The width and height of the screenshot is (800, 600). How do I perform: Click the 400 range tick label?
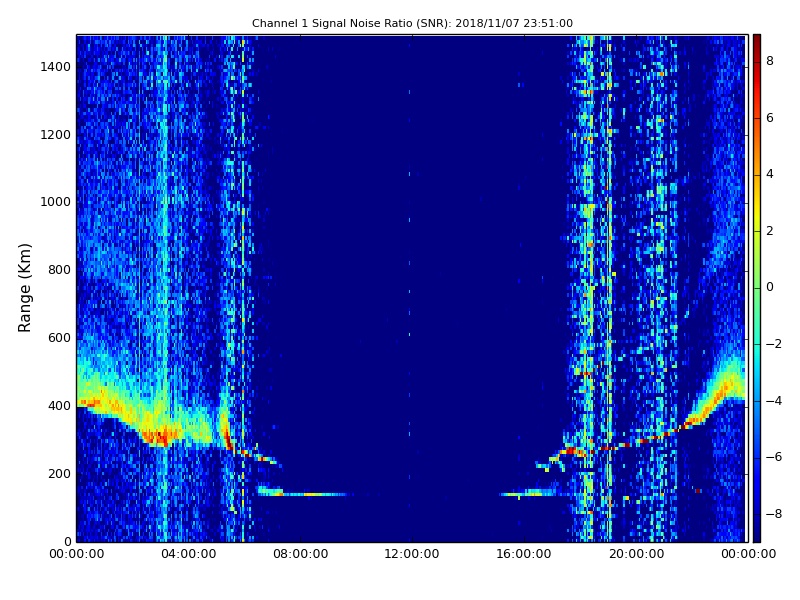(x=60, y=406)
